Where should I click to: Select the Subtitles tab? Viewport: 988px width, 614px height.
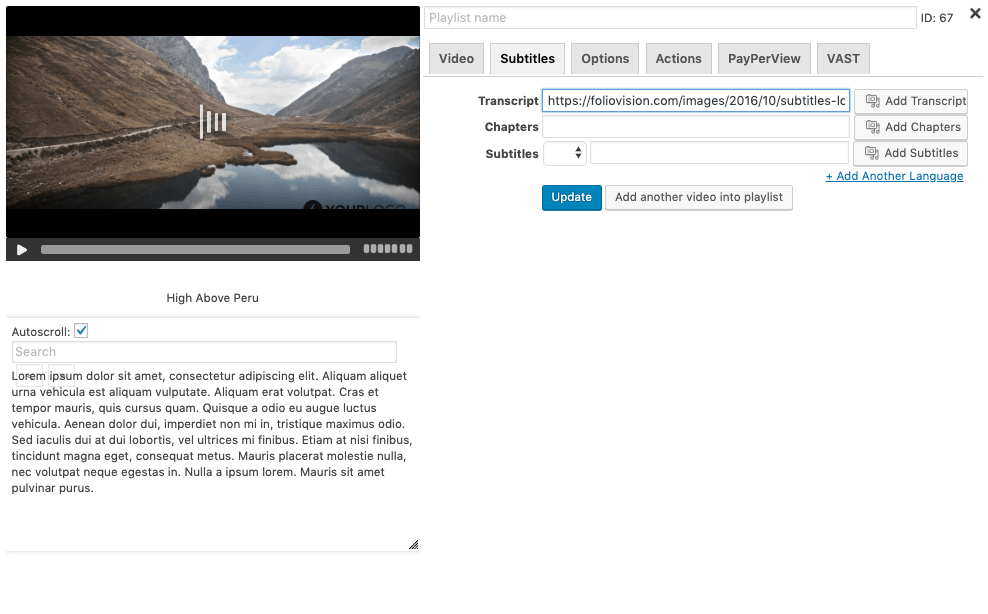tap(527, 59)
